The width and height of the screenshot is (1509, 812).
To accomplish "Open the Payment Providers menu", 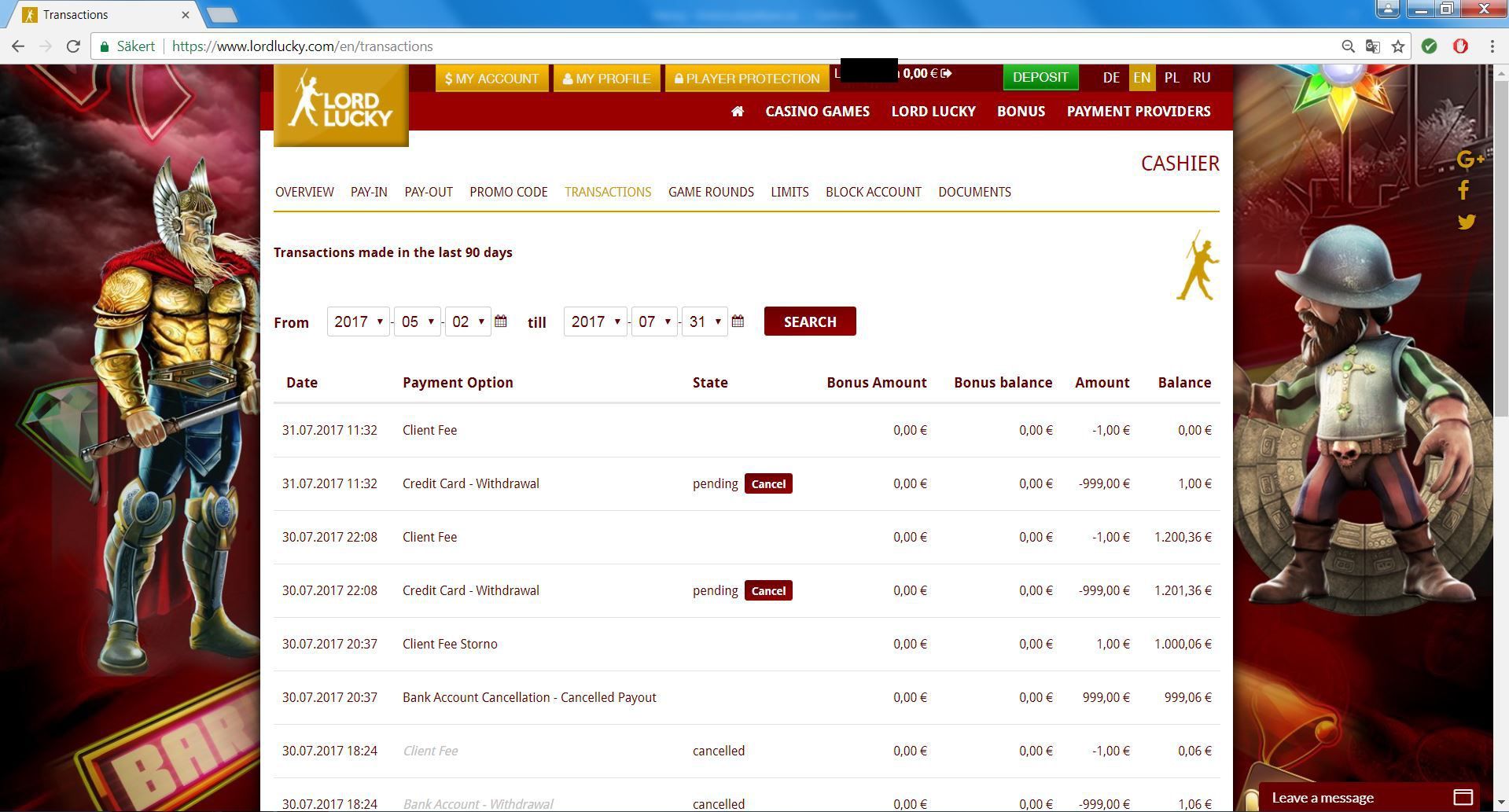I will pyautogui.click(x=1139, y=112).
